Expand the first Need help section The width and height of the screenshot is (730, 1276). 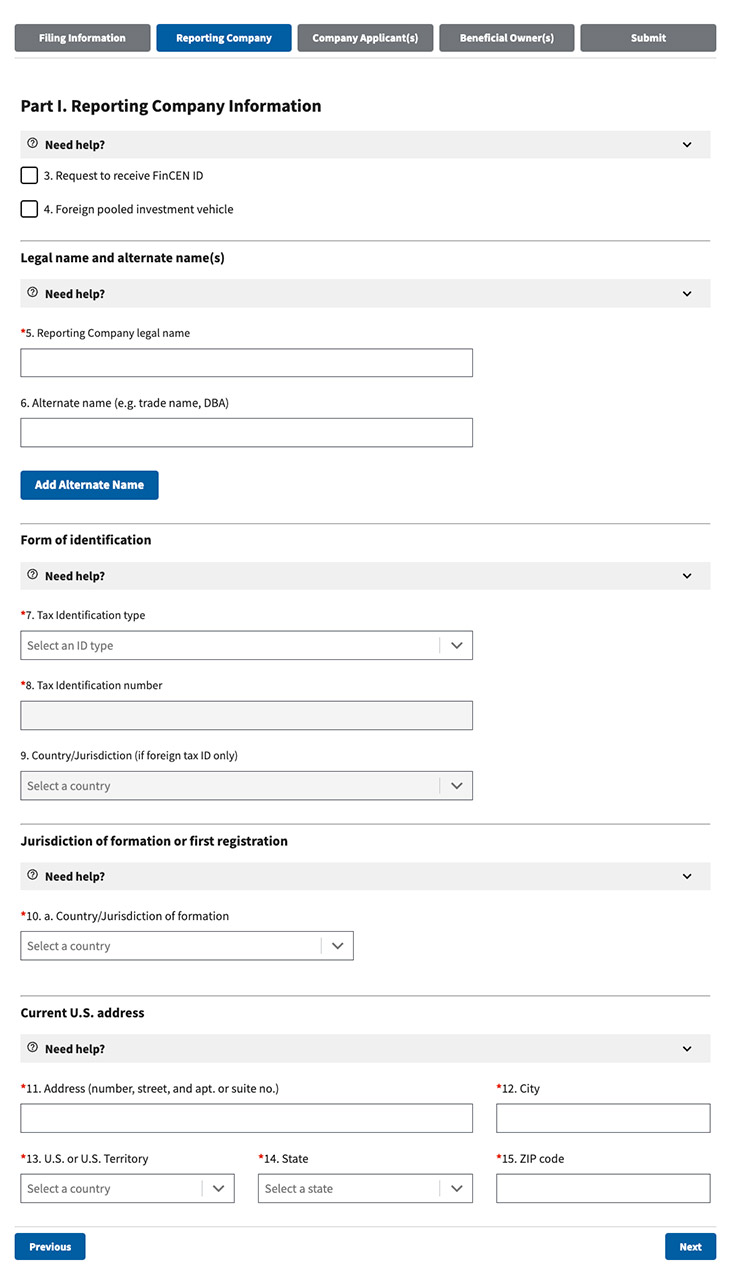pyautogui.click(x=687, y=144)
